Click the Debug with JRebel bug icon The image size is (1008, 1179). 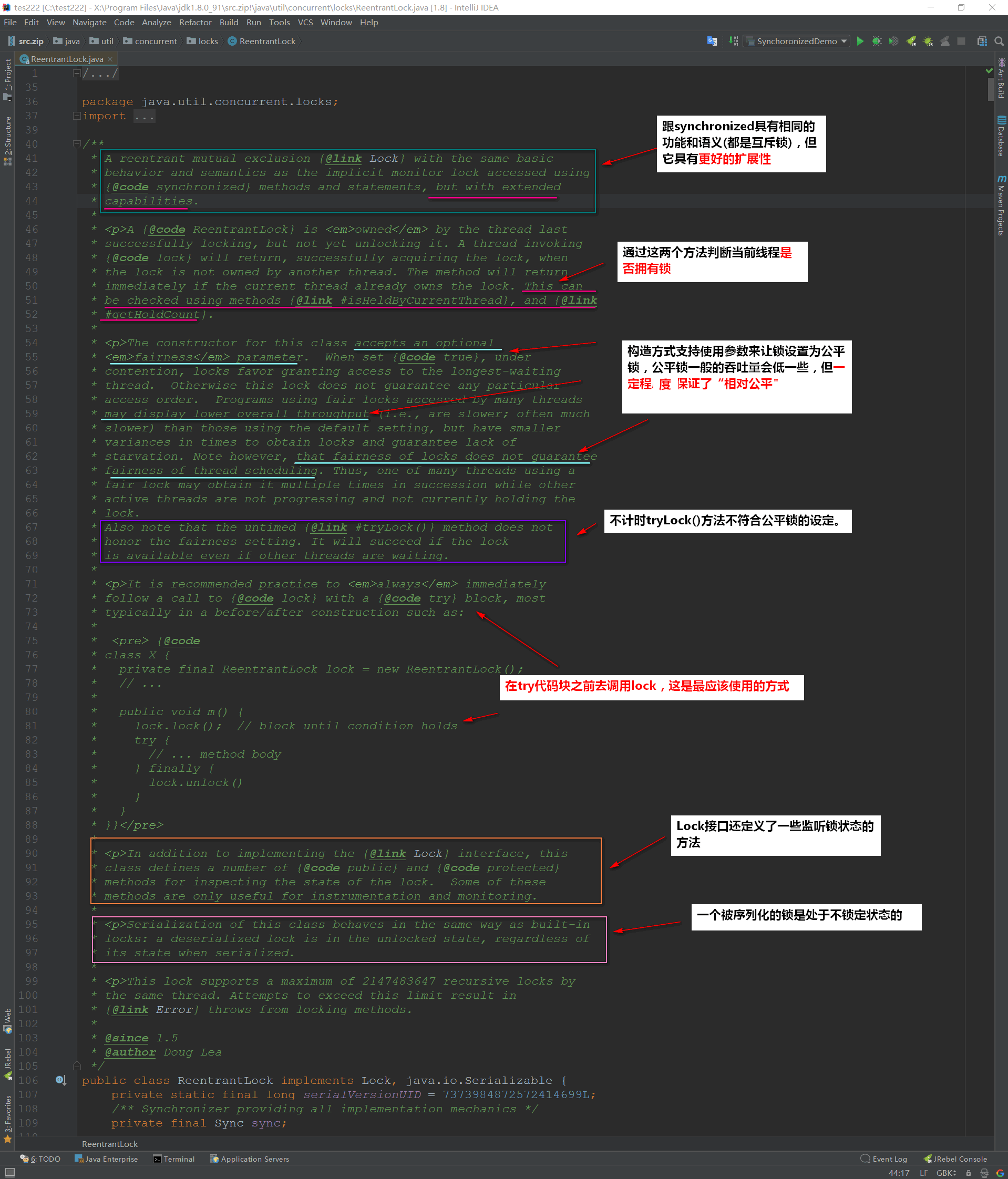click(x=928, y=41)
